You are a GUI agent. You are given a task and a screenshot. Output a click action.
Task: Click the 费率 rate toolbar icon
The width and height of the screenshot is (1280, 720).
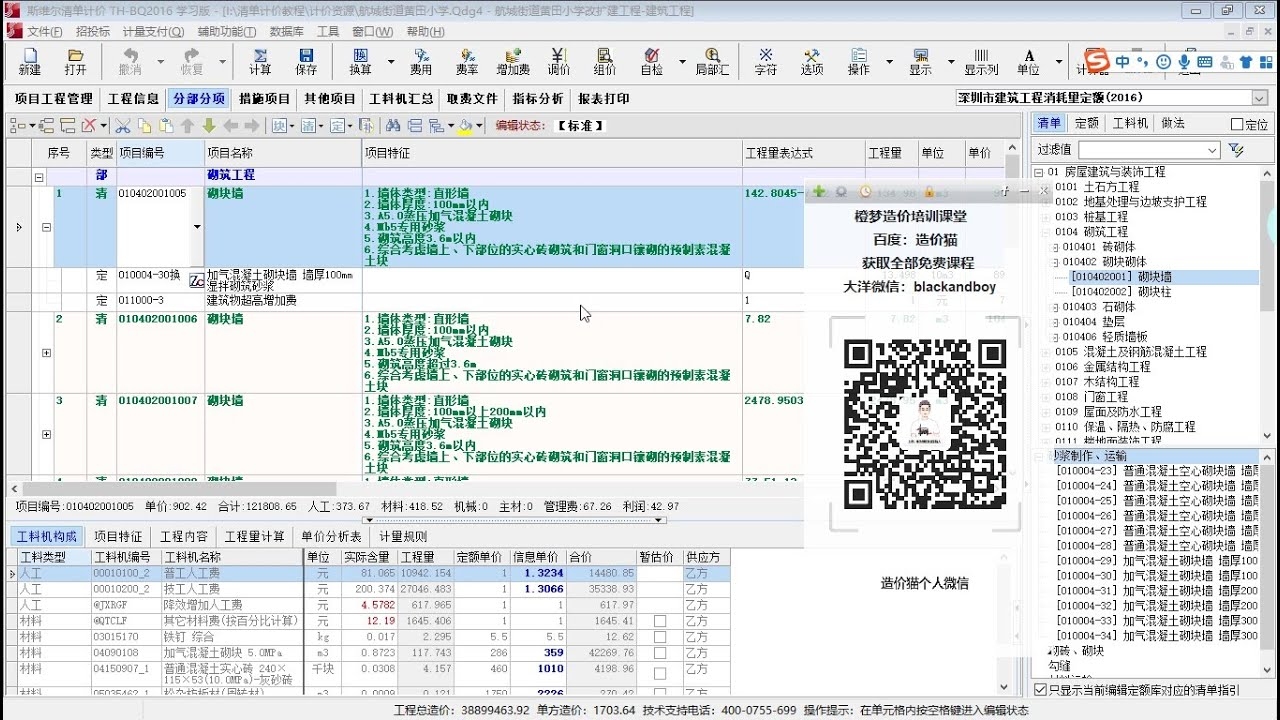click(467, 62)
